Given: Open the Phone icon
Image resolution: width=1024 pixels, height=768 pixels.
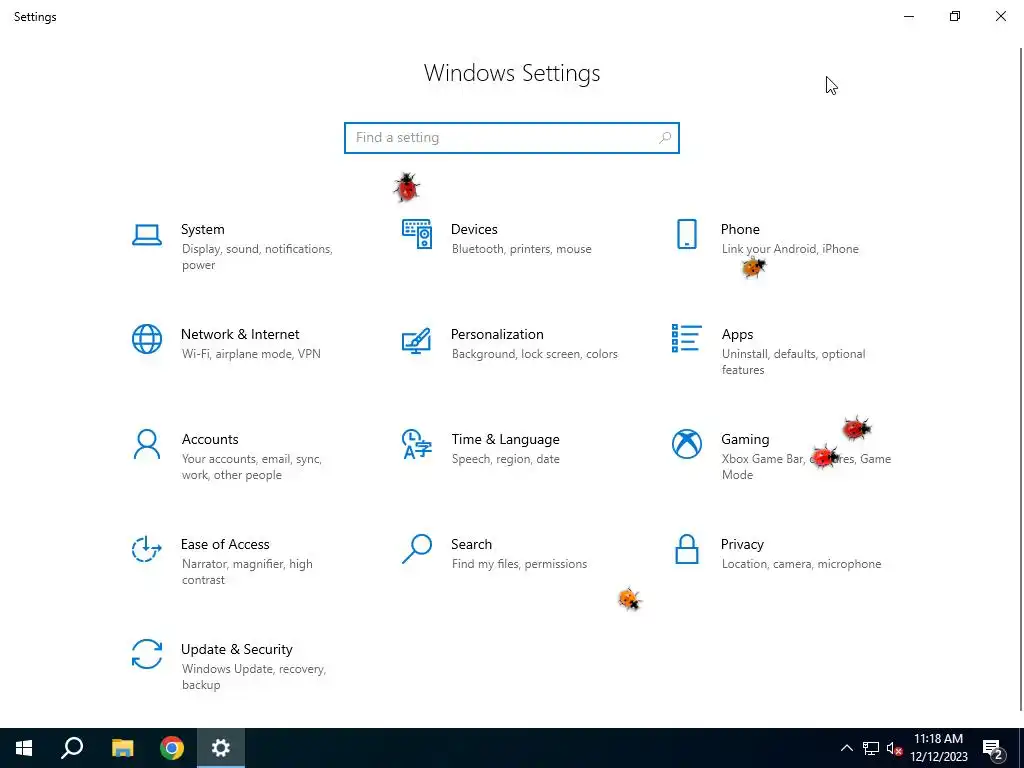Looking at the screenshot, I should pyautogui.click(x=686, y=234).
